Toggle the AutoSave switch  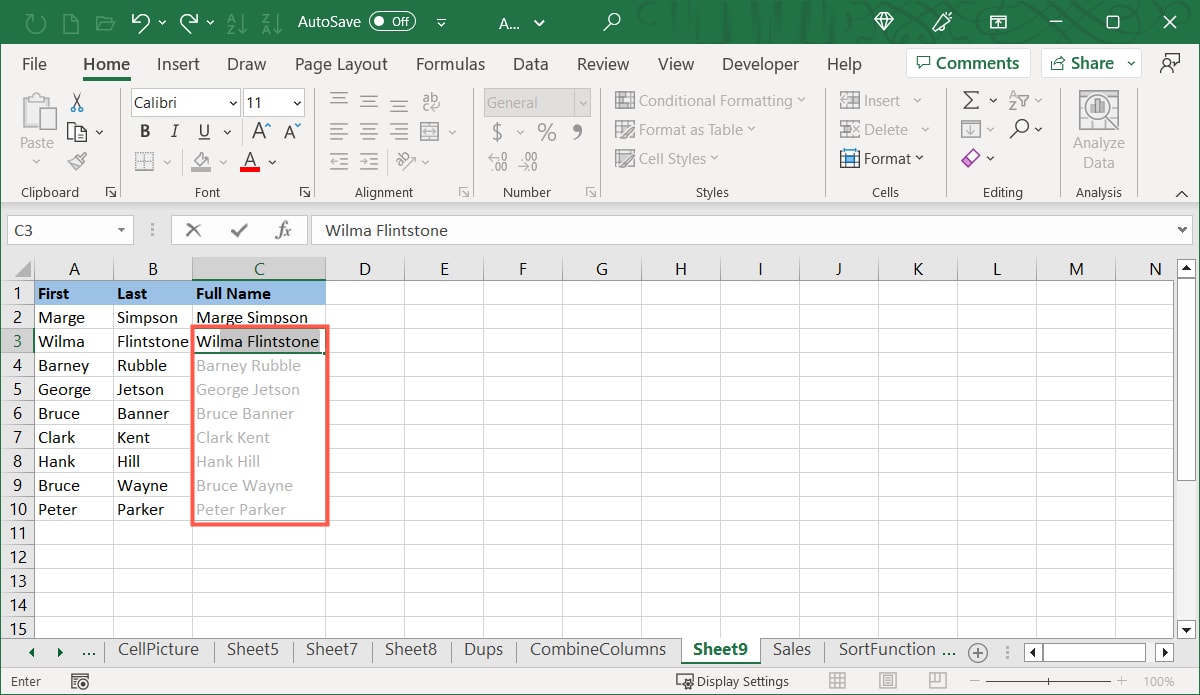pyautogui.click(x=392, y=21)
